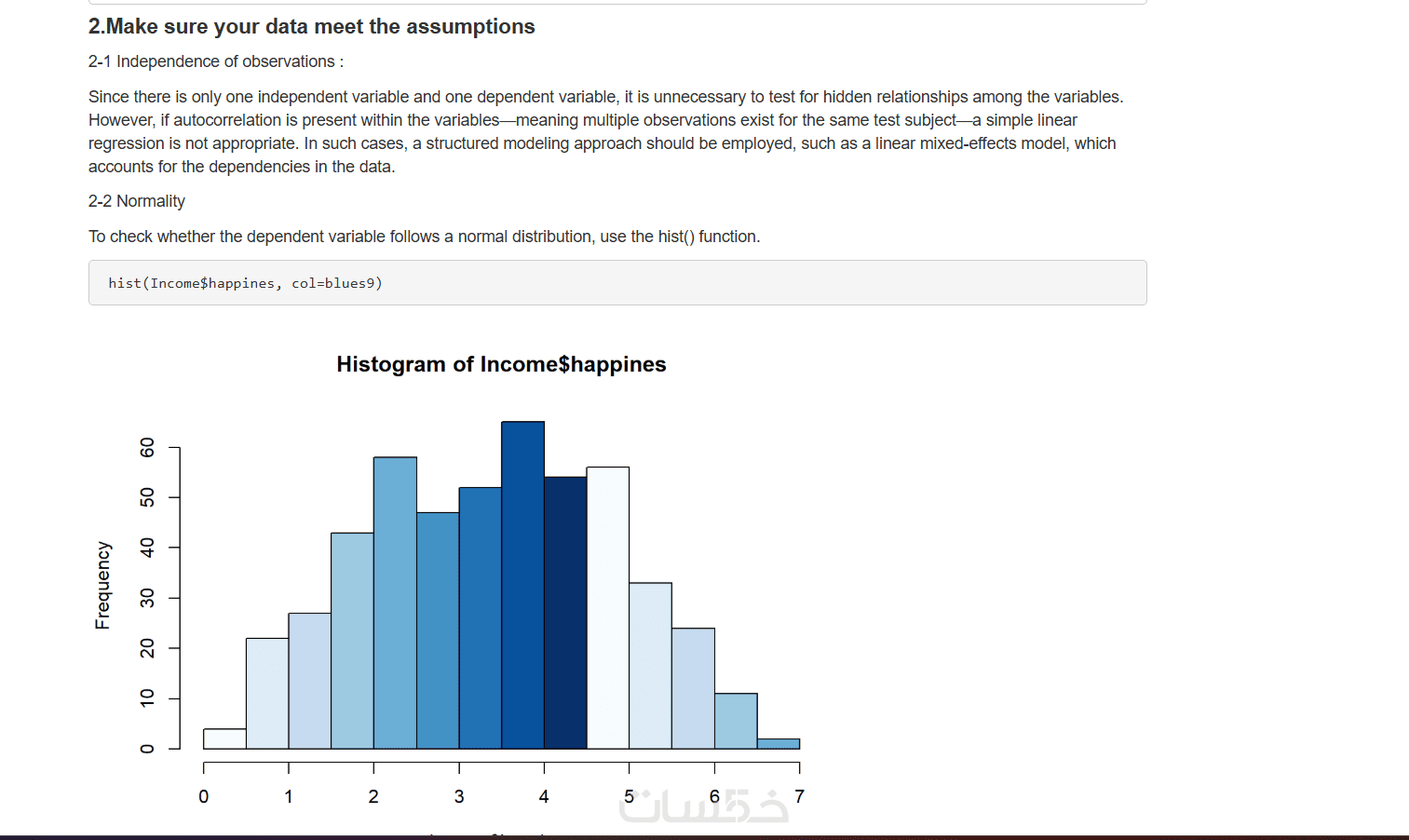Click the "Histogram of Income$happines" chart title

[501, 364]
